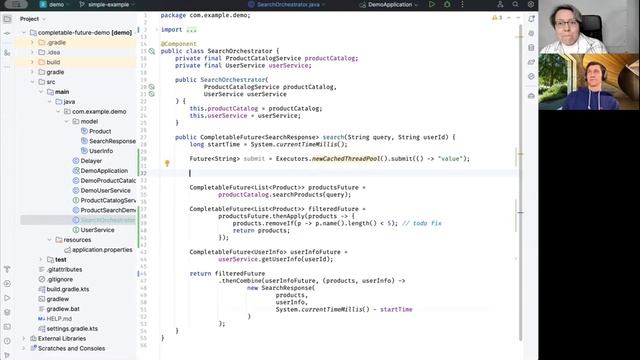Go to next highlighted error arrow
Screen dimensions: 640x360
[x=518, y=18]
